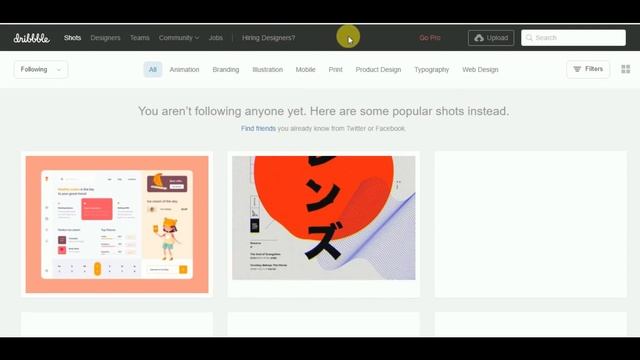Click the Find friends link
Viewport: 640px width, 360px height.
(258, 128)
